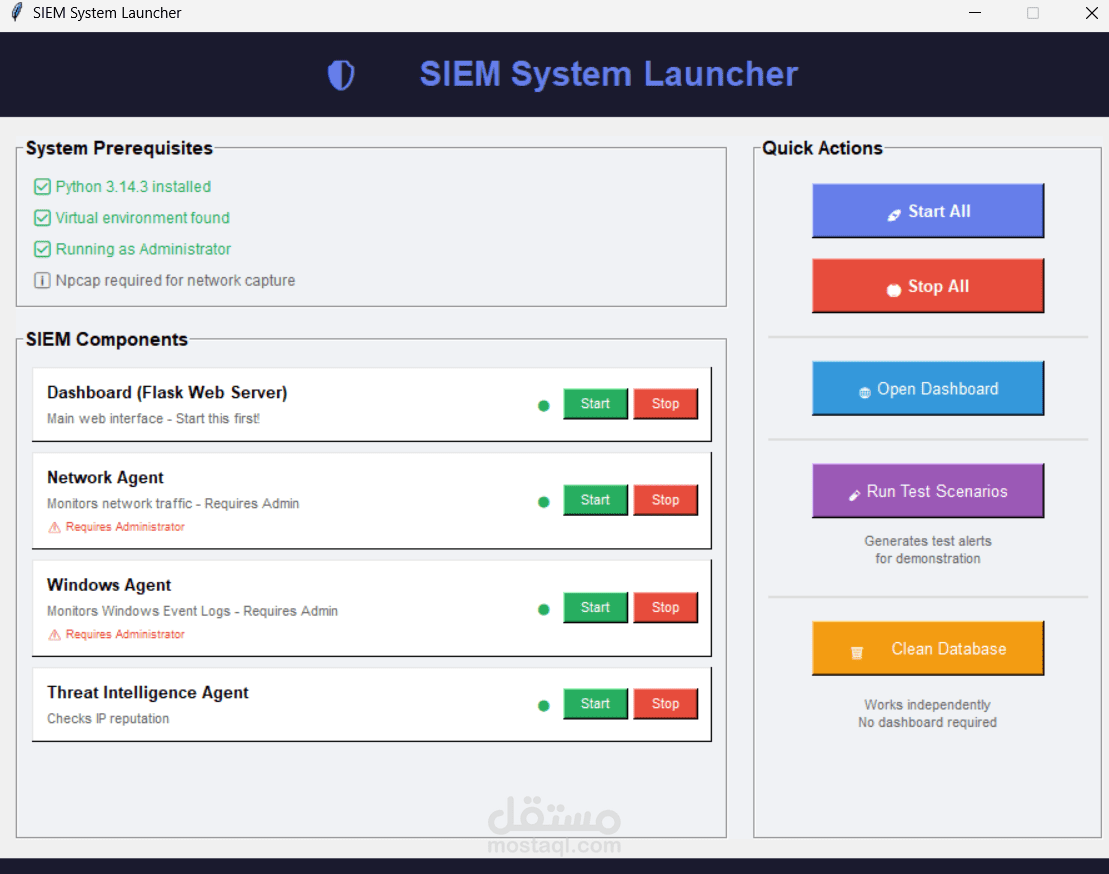
Task: Halt everything with Stop All button
Action: click(x=928, y=286)
